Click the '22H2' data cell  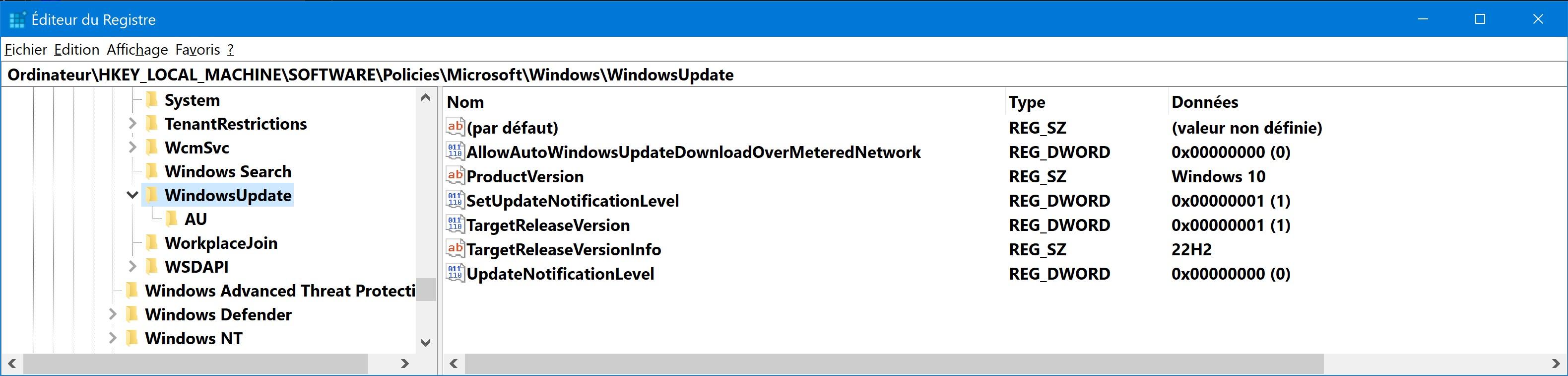pos(1192,249)
